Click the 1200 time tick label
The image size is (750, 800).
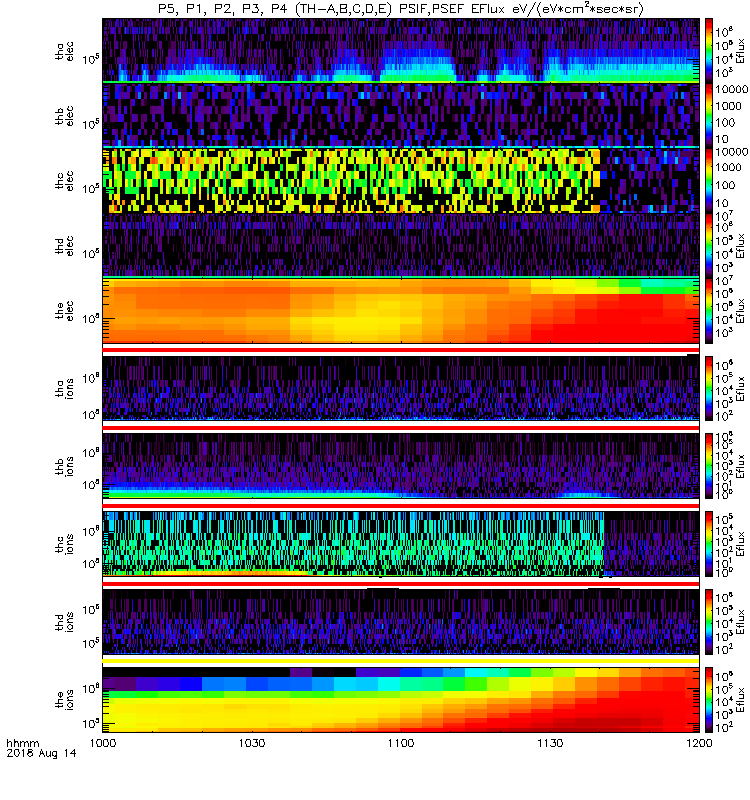coord(699,743)
